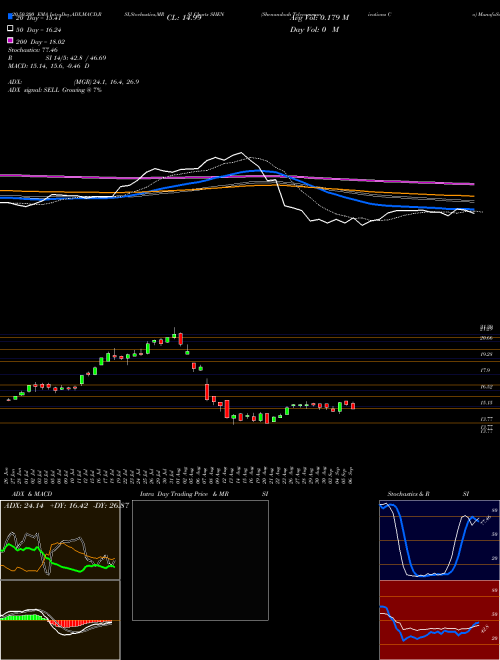500x660 pixels.
Task: Click the 'Day Vol: 0 M' label
Action: pyautogui.click(x=314, y=30)
